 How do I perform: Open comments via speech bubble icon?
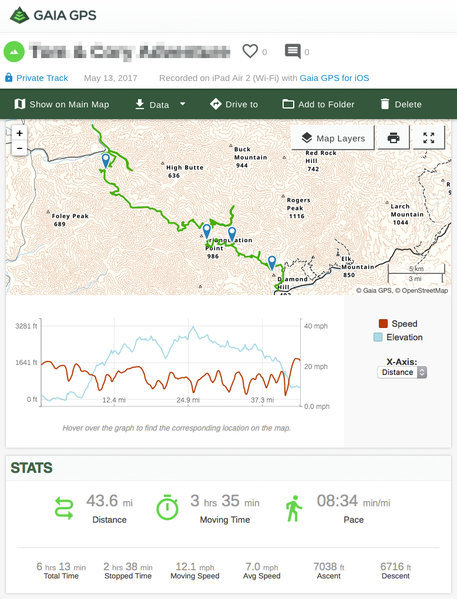293,51
